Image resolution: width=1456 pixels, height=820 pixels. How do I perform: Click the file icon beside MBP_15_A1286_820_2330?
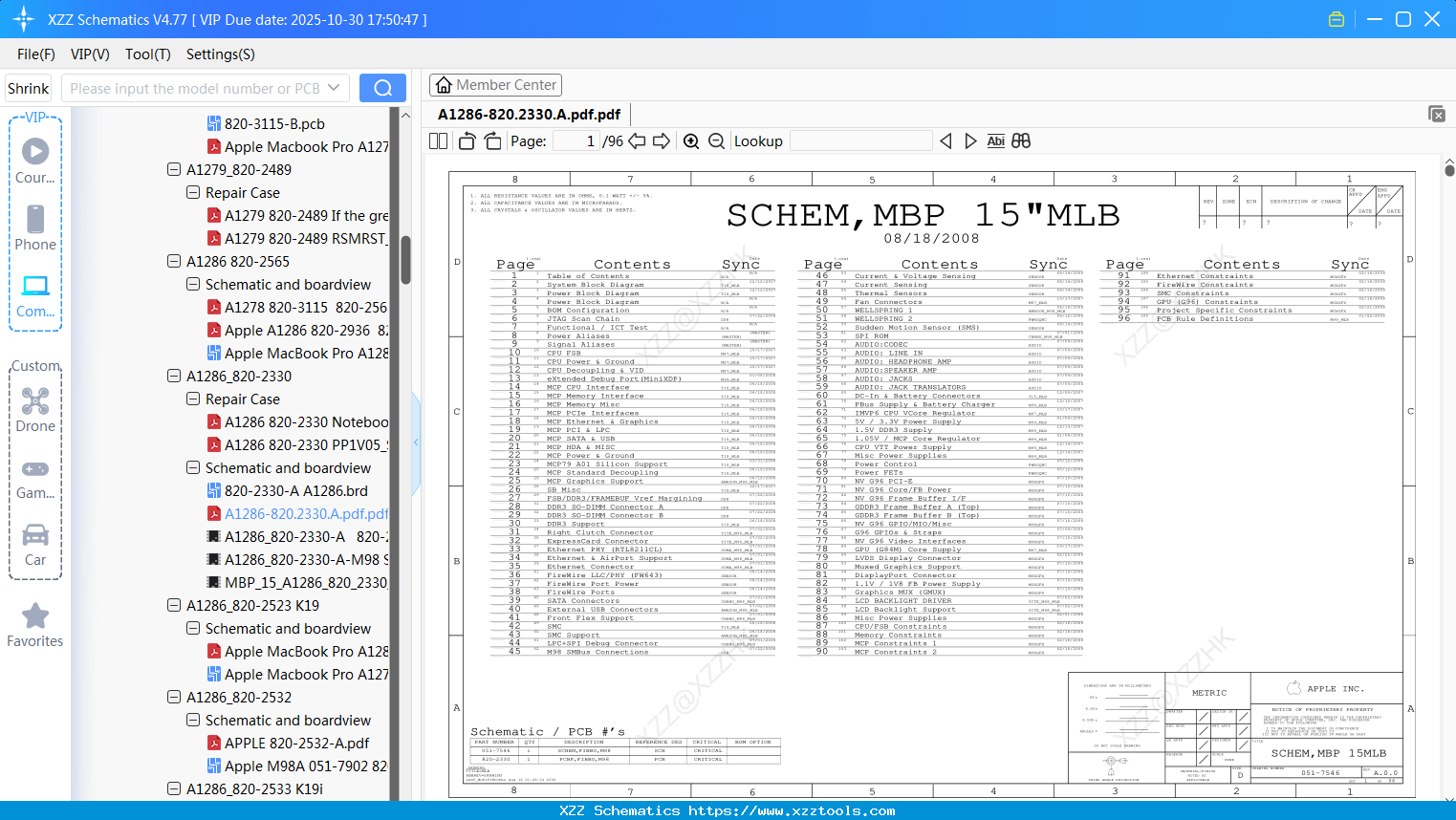[x=215, y=582]
